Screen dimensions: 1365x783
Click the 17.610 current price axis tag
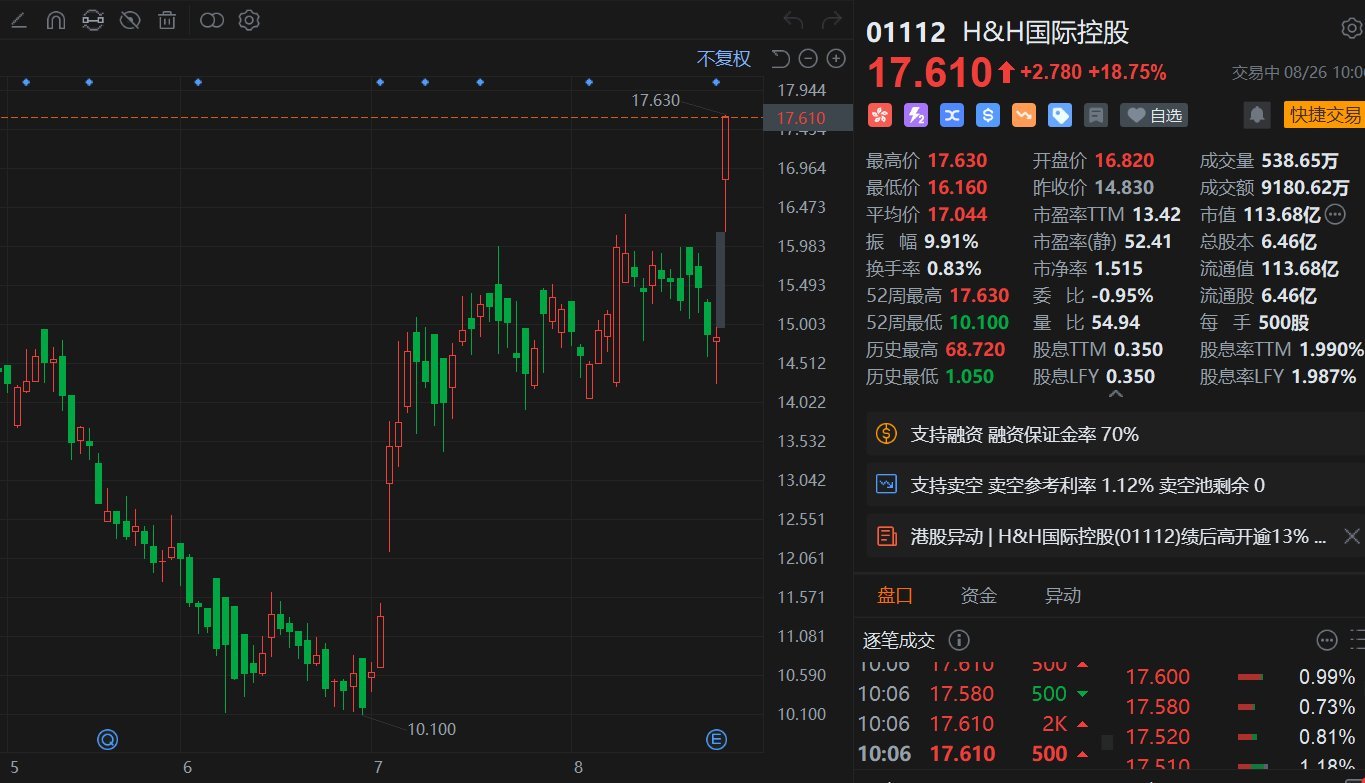807,118
